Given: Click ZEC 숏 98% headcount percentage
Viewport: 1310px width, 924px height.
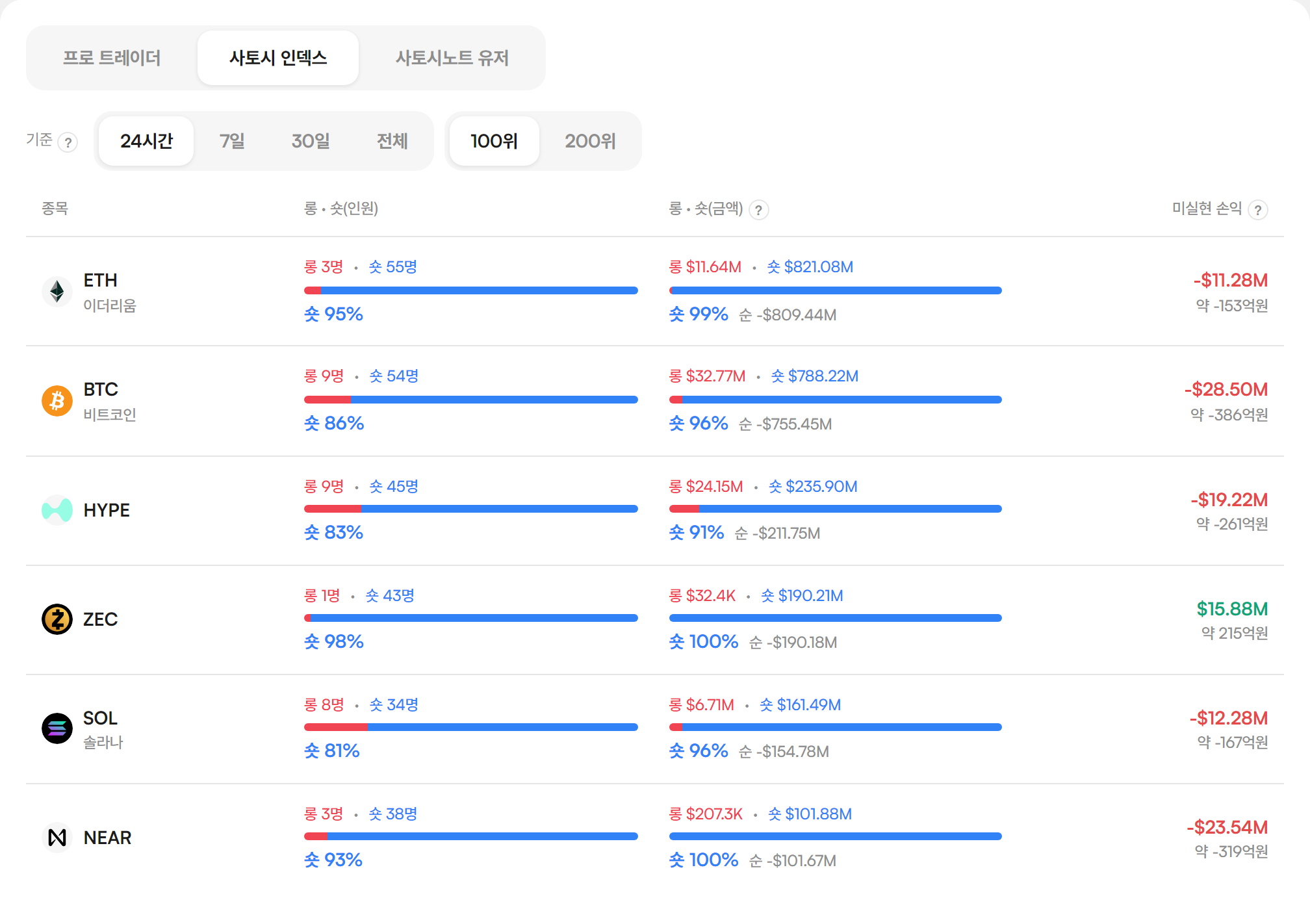Looking at the screenshot, I should click(334, 641).
